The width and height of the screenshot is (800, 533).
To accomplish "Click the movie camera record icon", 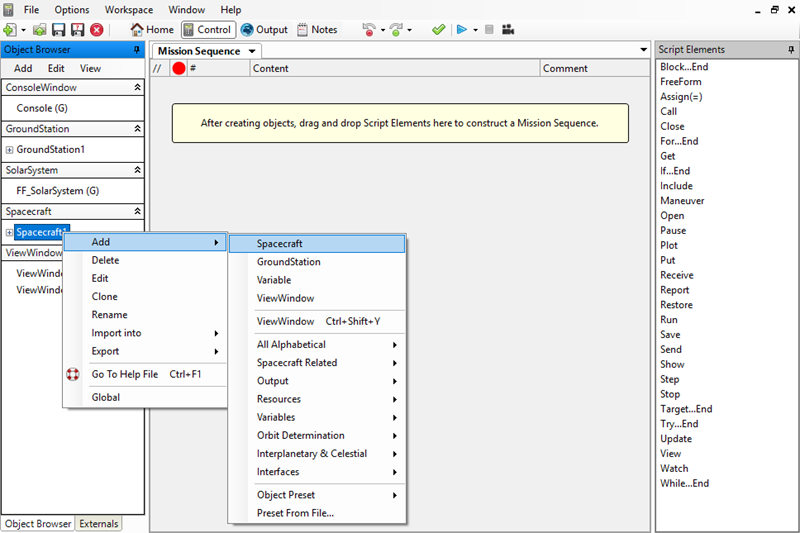I will [508, 30].
